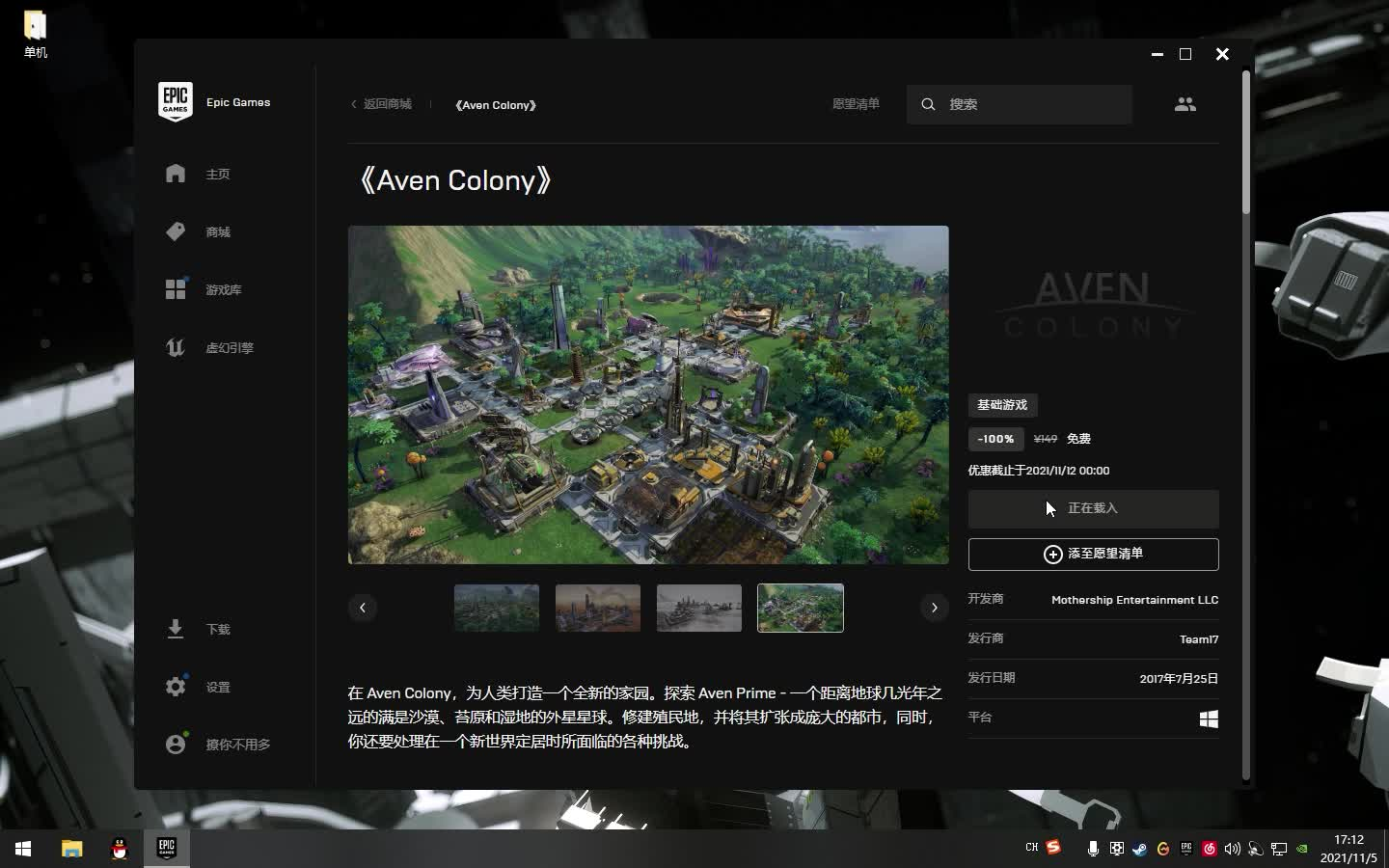Open the 商城 store tag icon
Image resolution: width=1389 pixels, height=868 pixels.
tap(175, 231)
